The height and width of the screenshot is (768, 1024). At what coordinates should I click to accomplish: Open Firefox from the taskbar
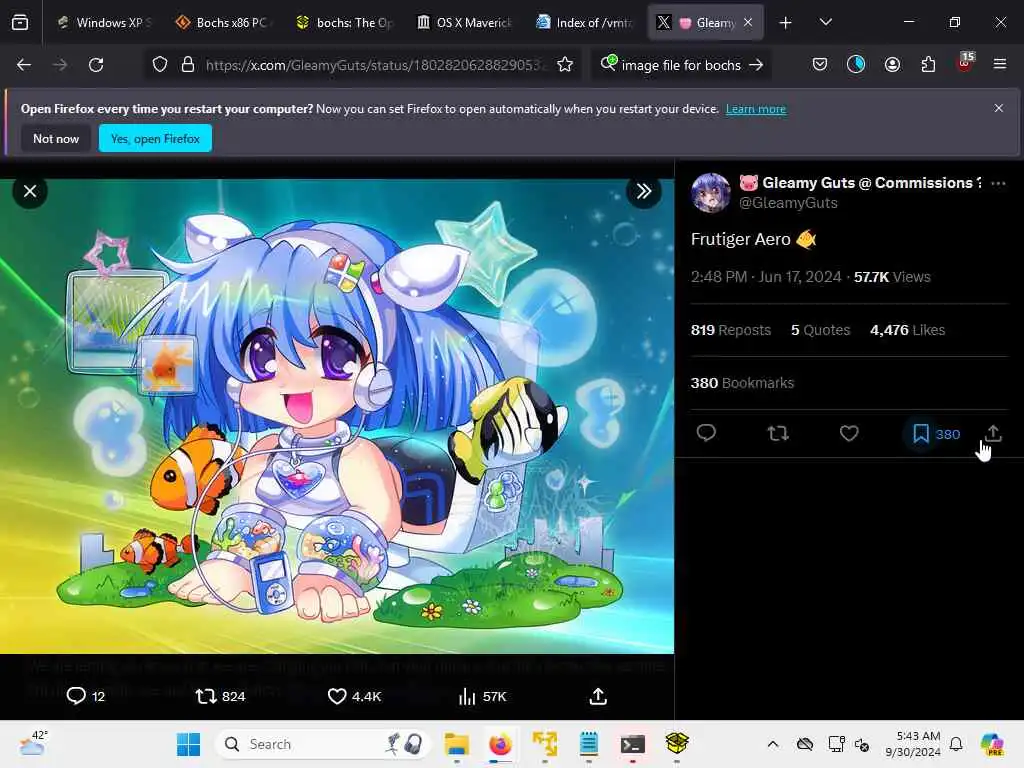[x=500, y=744]
